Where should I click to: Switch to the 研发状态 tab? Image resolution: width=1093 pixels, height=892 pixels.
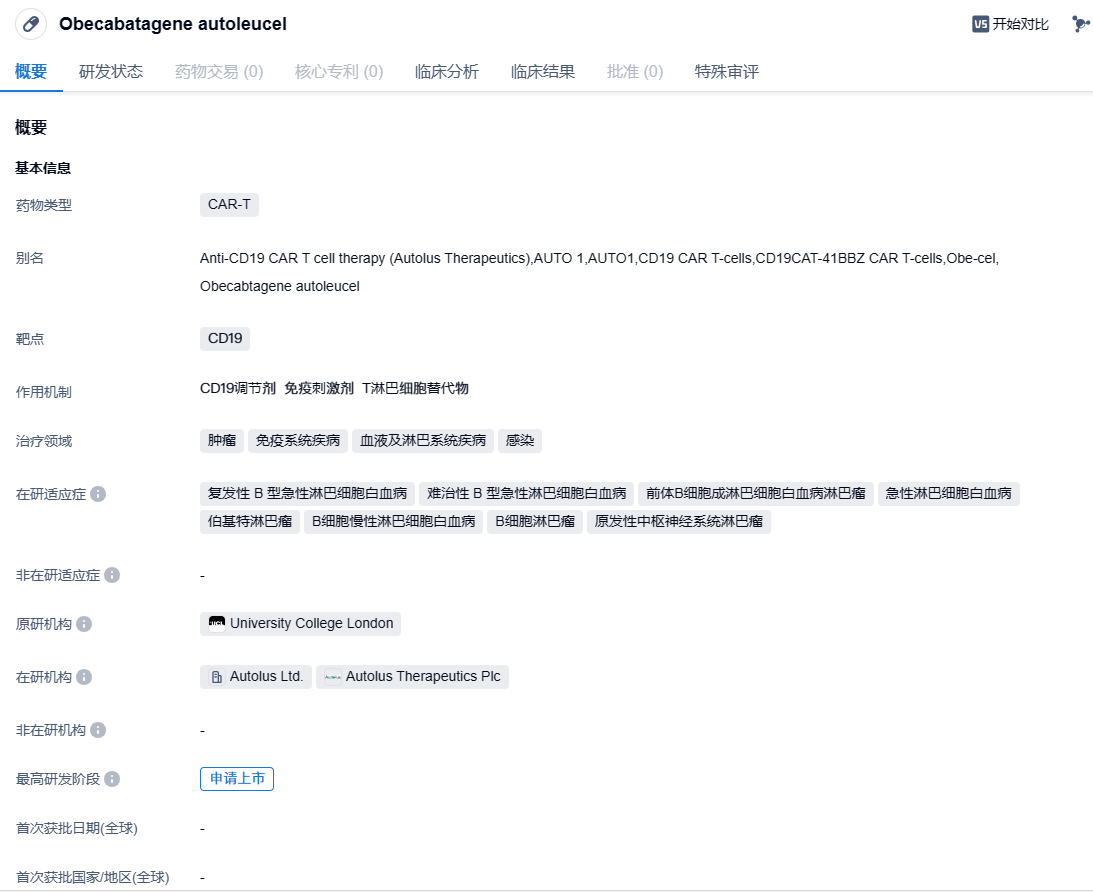pyautogui.click(x=111, y=72)
